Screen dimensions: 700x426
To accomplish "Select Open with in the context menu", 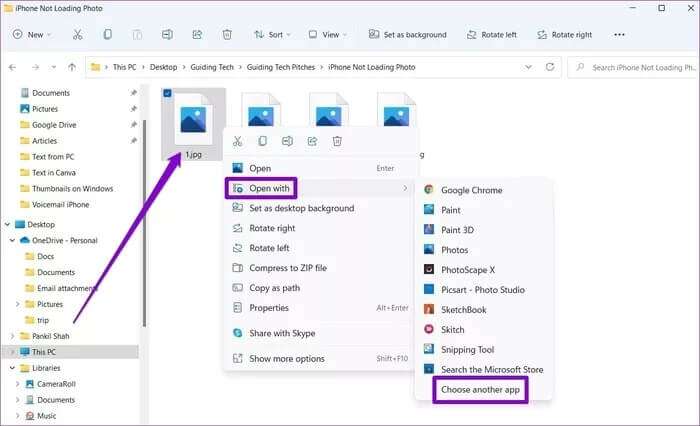I will click(320, 188).
